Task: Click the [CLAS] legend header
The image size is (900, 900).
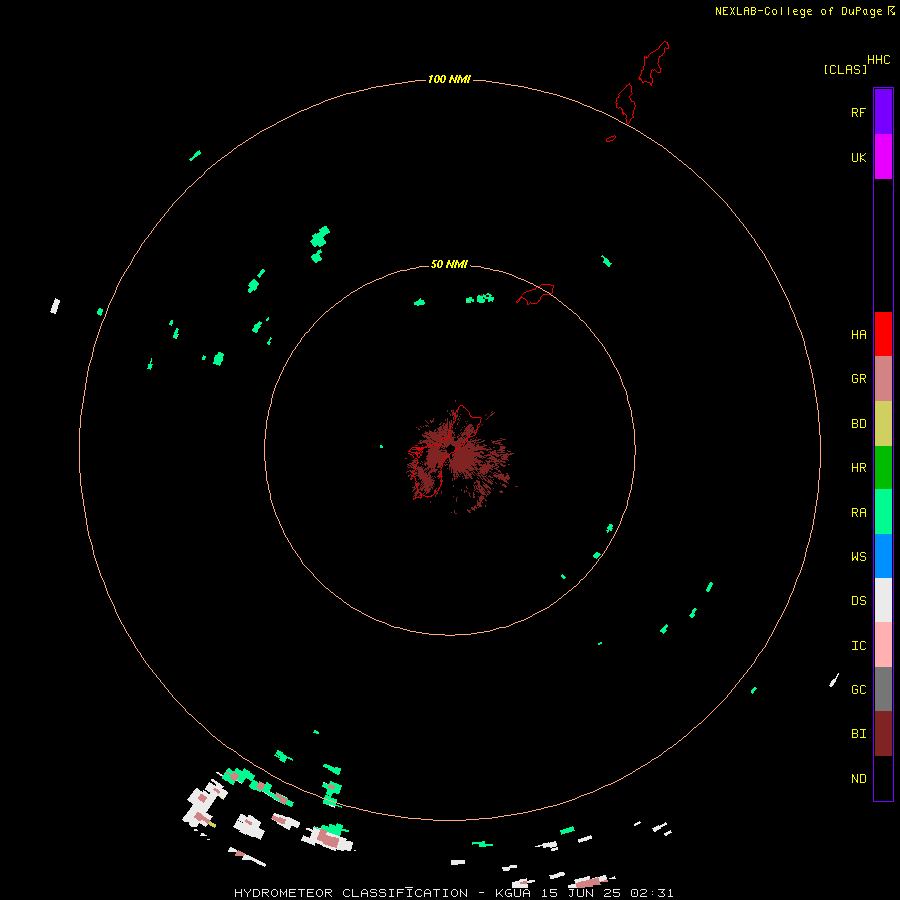Action: click(x=845, y=69)
